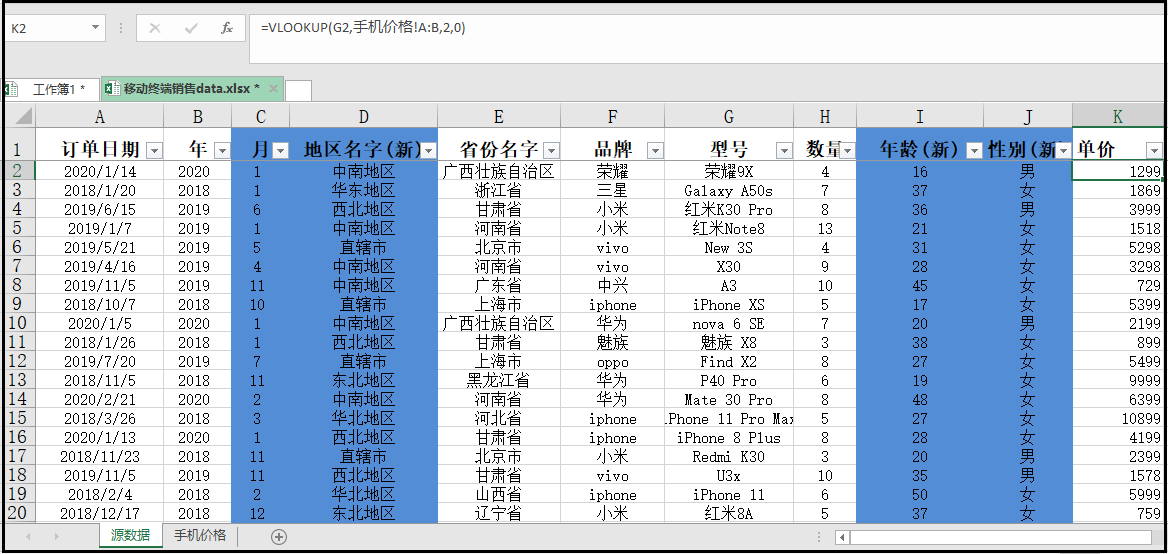Click the iPhone XS cell

tap(729, 305)
